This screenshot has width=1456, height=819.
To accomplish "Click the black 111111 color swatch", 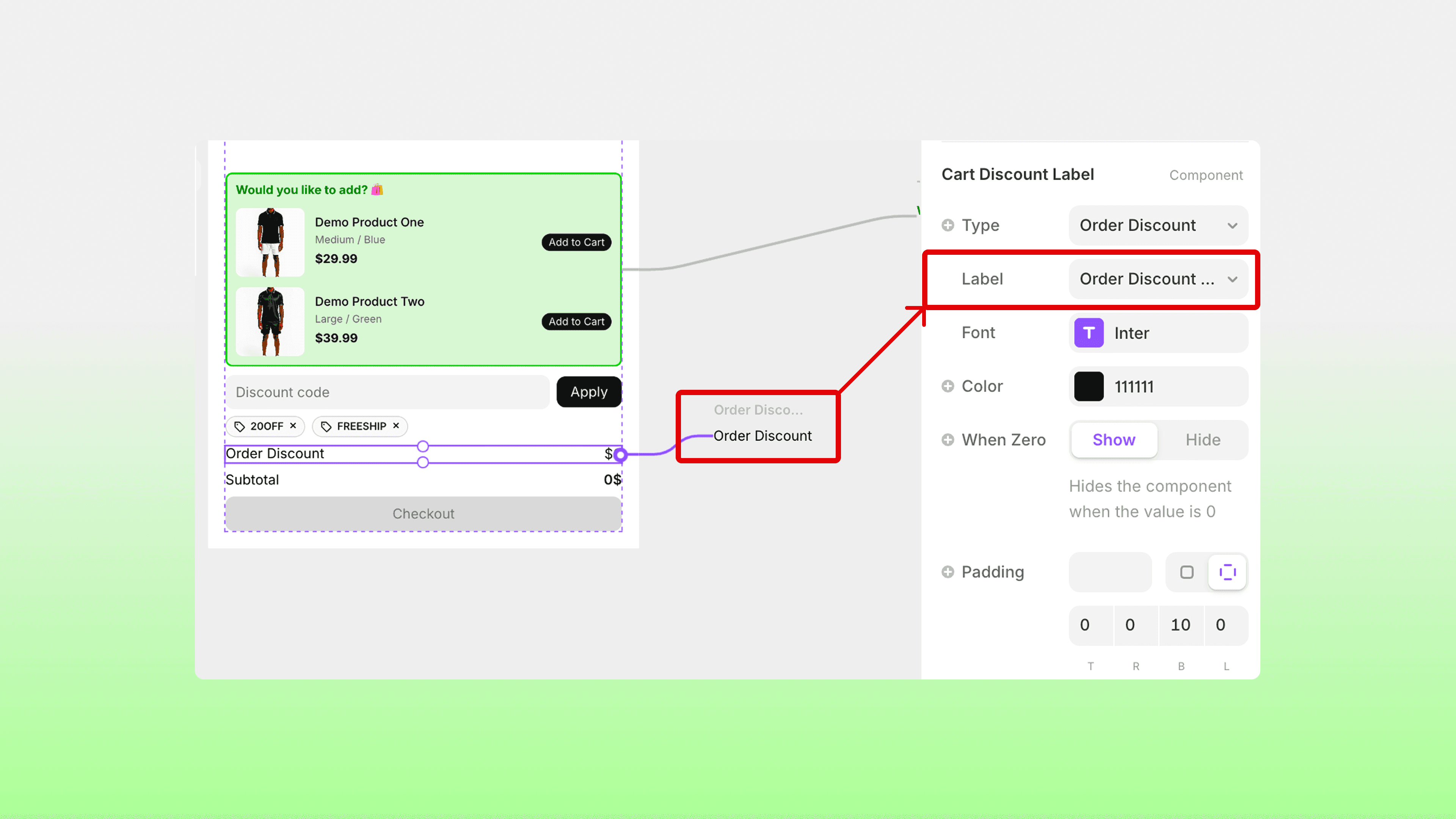I will [1089, 387].
